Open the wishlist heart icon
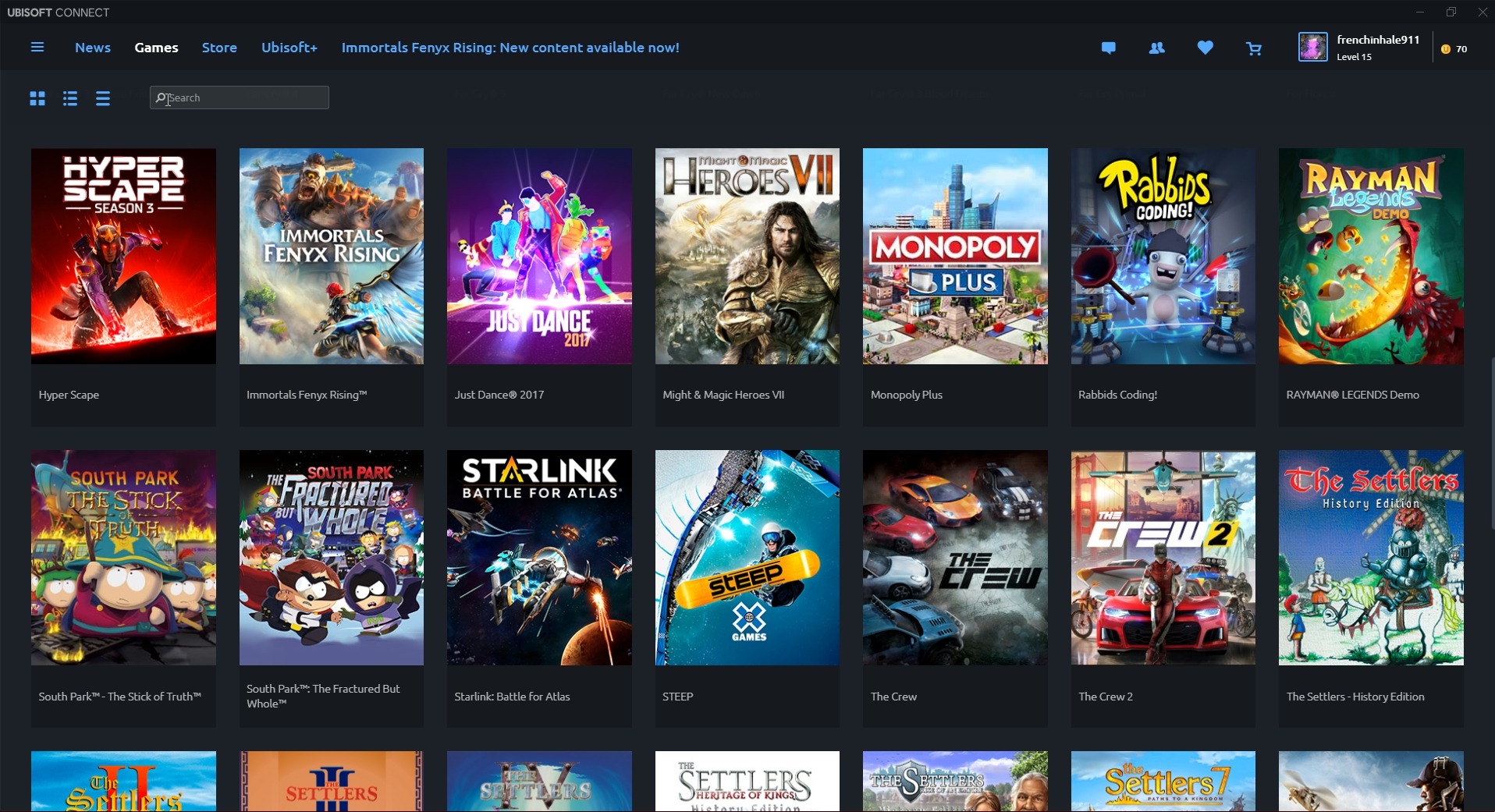The image size is (1495, 812). point(1206,48)
